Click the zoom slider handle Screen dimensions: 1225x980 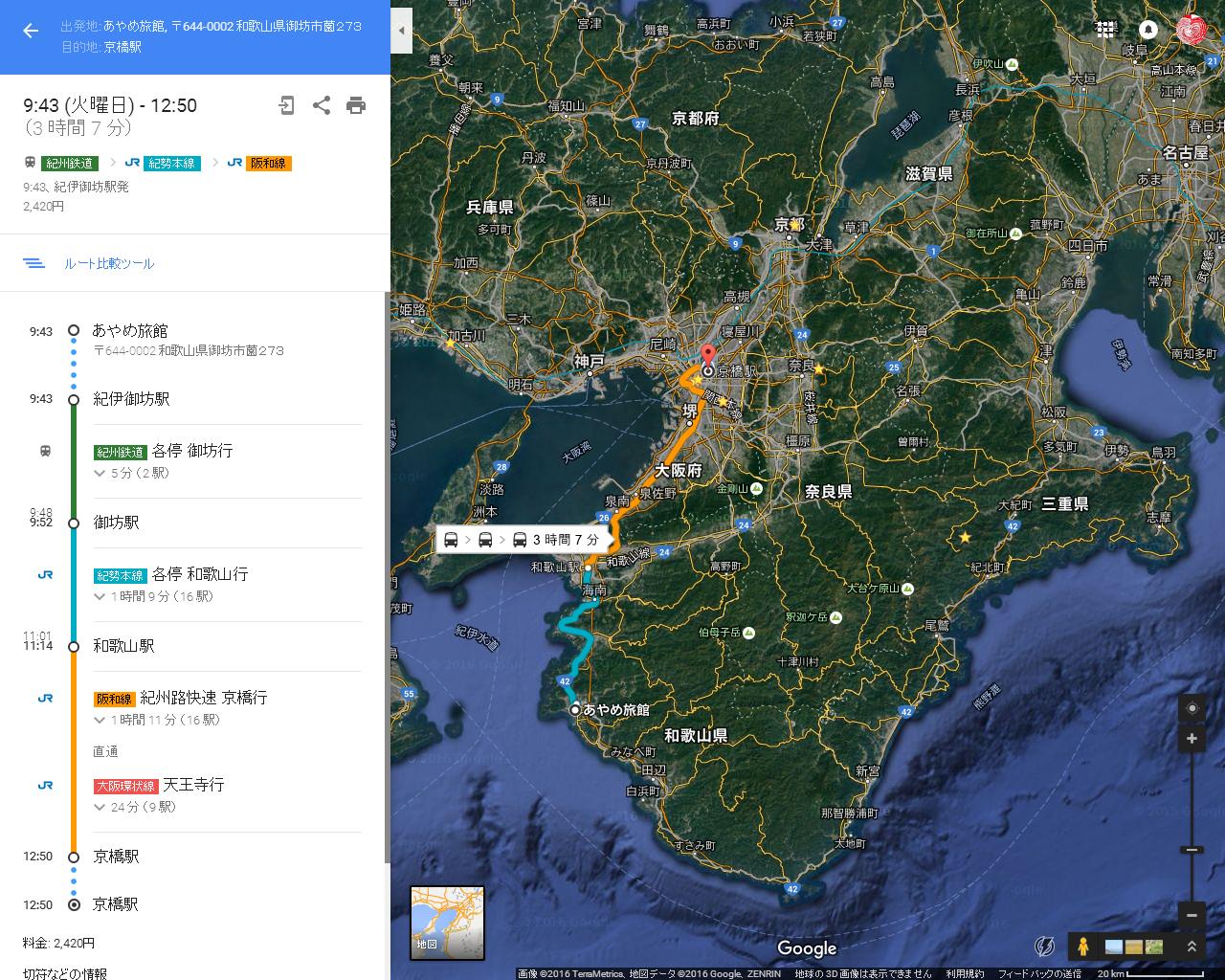(1192, 850)
